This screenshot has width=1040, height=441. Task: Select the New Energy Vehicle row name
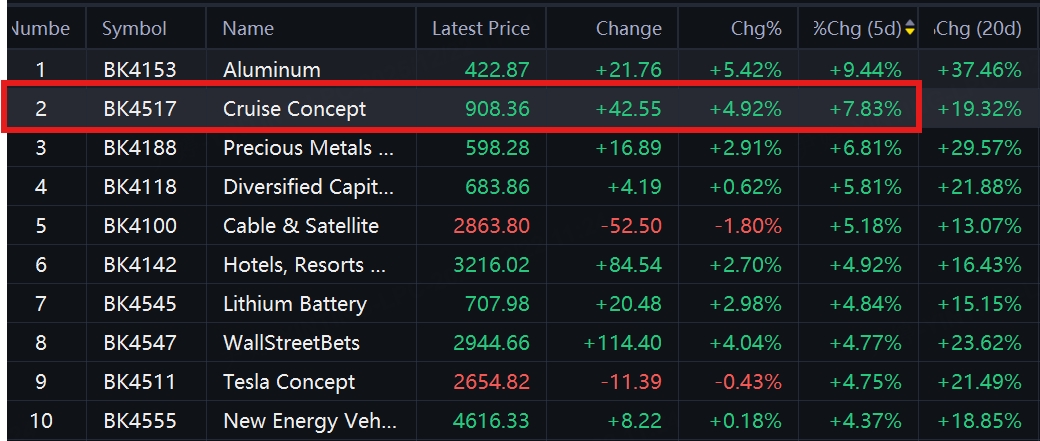tap(308, 421)
